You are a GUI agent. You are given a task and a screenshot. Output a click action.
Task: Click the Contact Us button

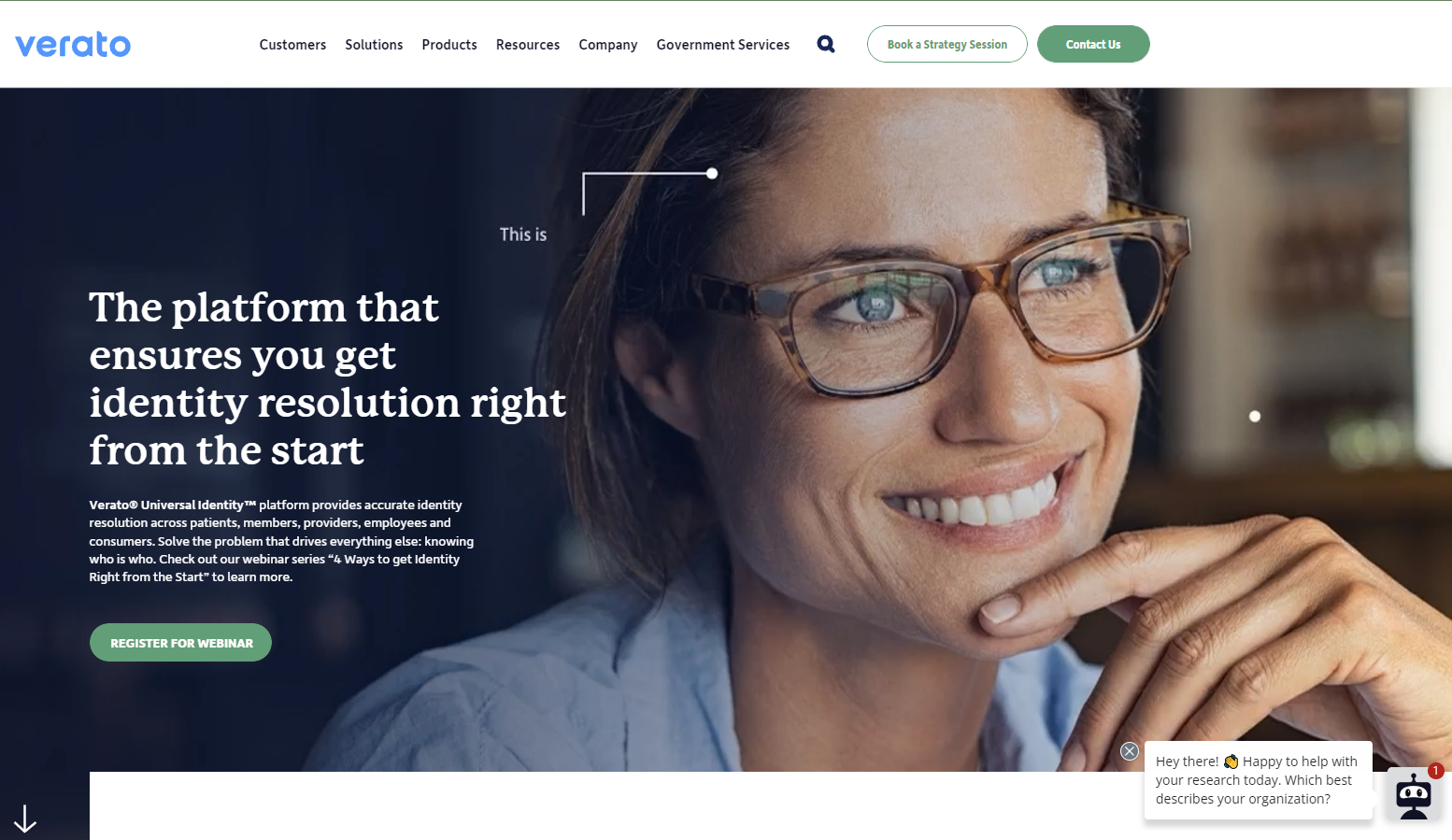click(1093, 44)
